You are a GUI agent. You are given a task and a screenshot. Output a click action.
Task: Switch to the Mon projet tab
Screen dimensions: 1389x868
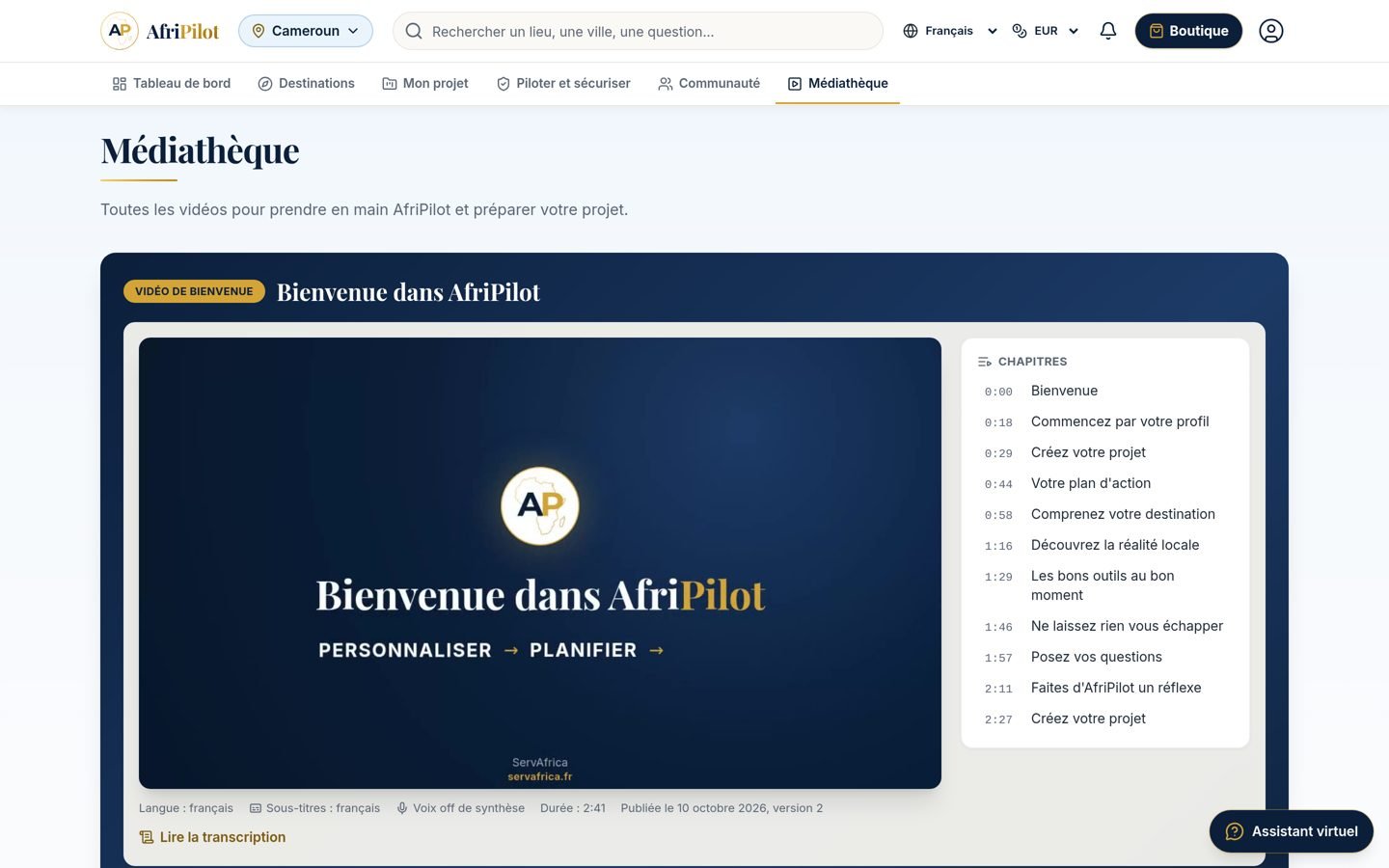pyautogui.click(x=425, y=84)
